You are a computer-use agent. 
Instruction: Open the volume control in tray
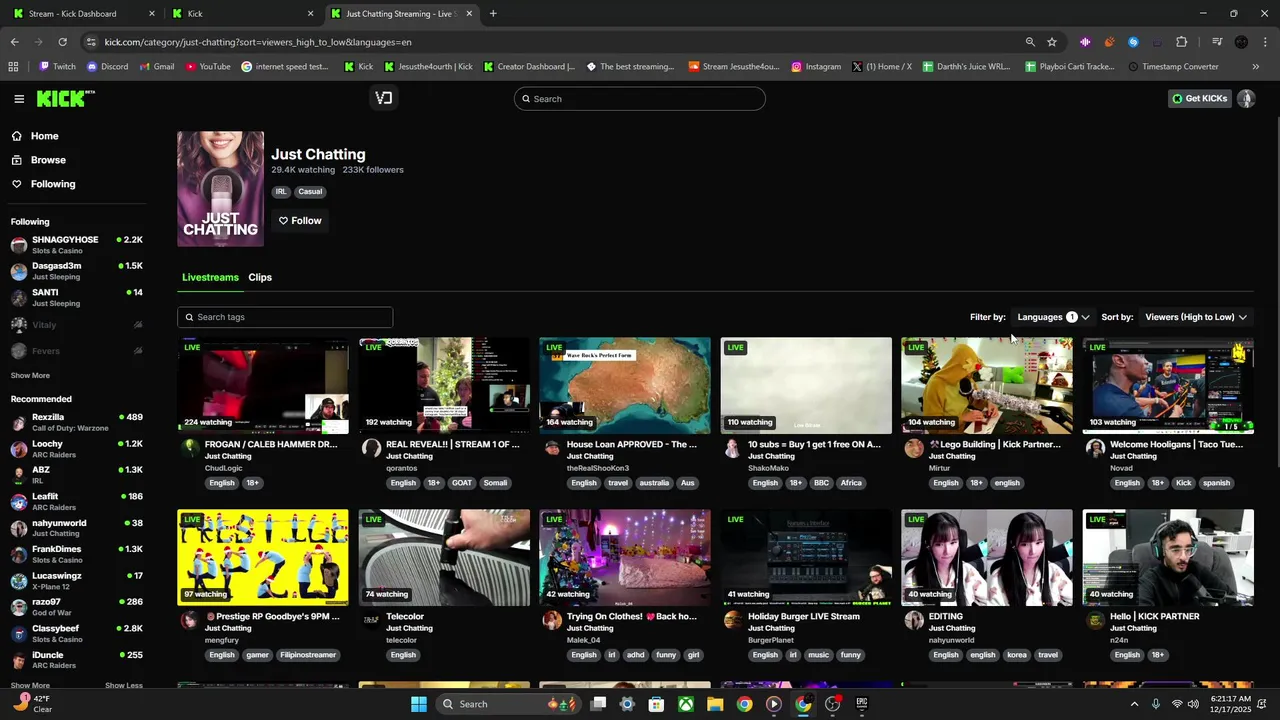pos(1193,704)
